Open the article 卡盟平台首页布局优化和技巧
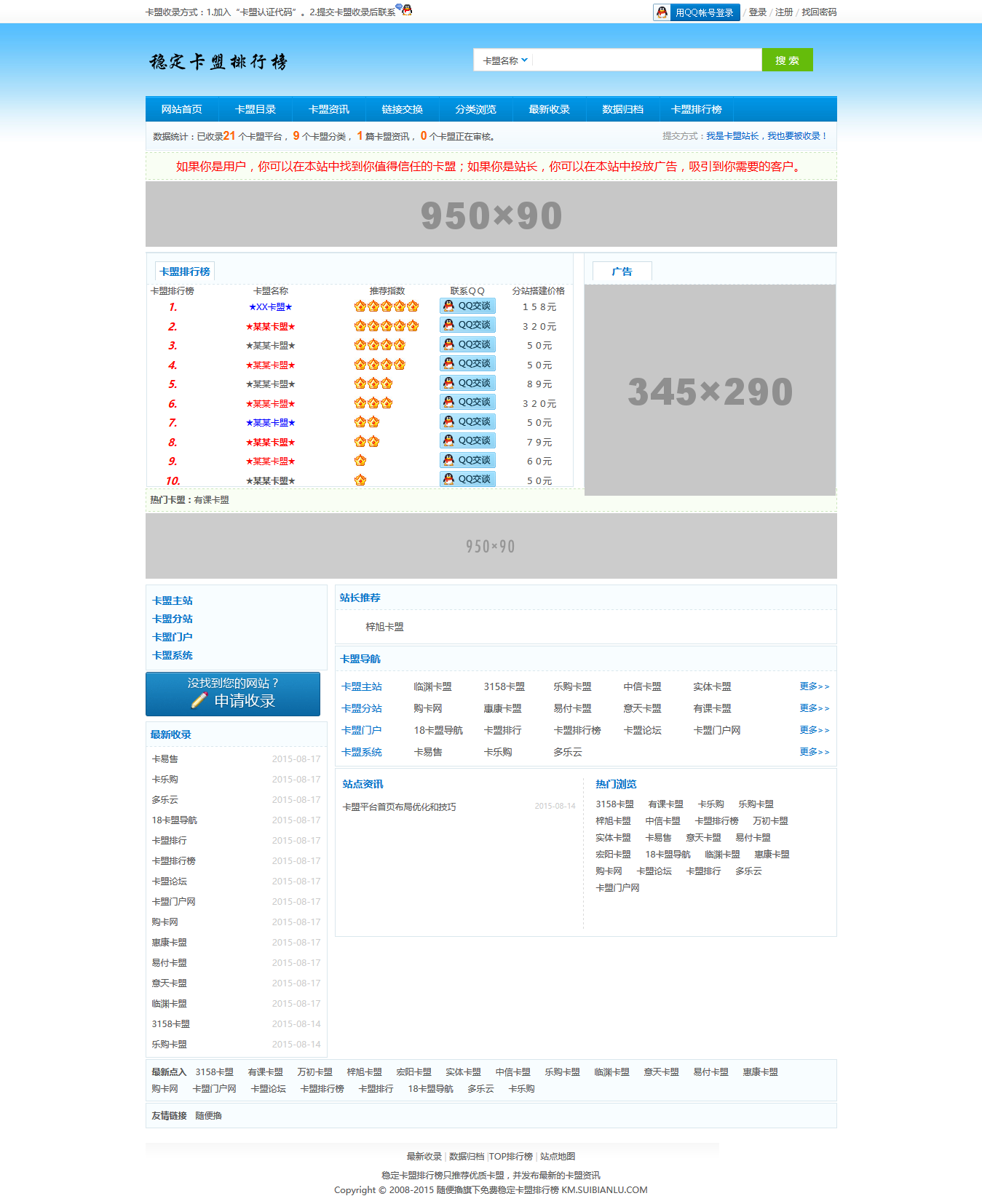982x1204 pixels. 399,807
